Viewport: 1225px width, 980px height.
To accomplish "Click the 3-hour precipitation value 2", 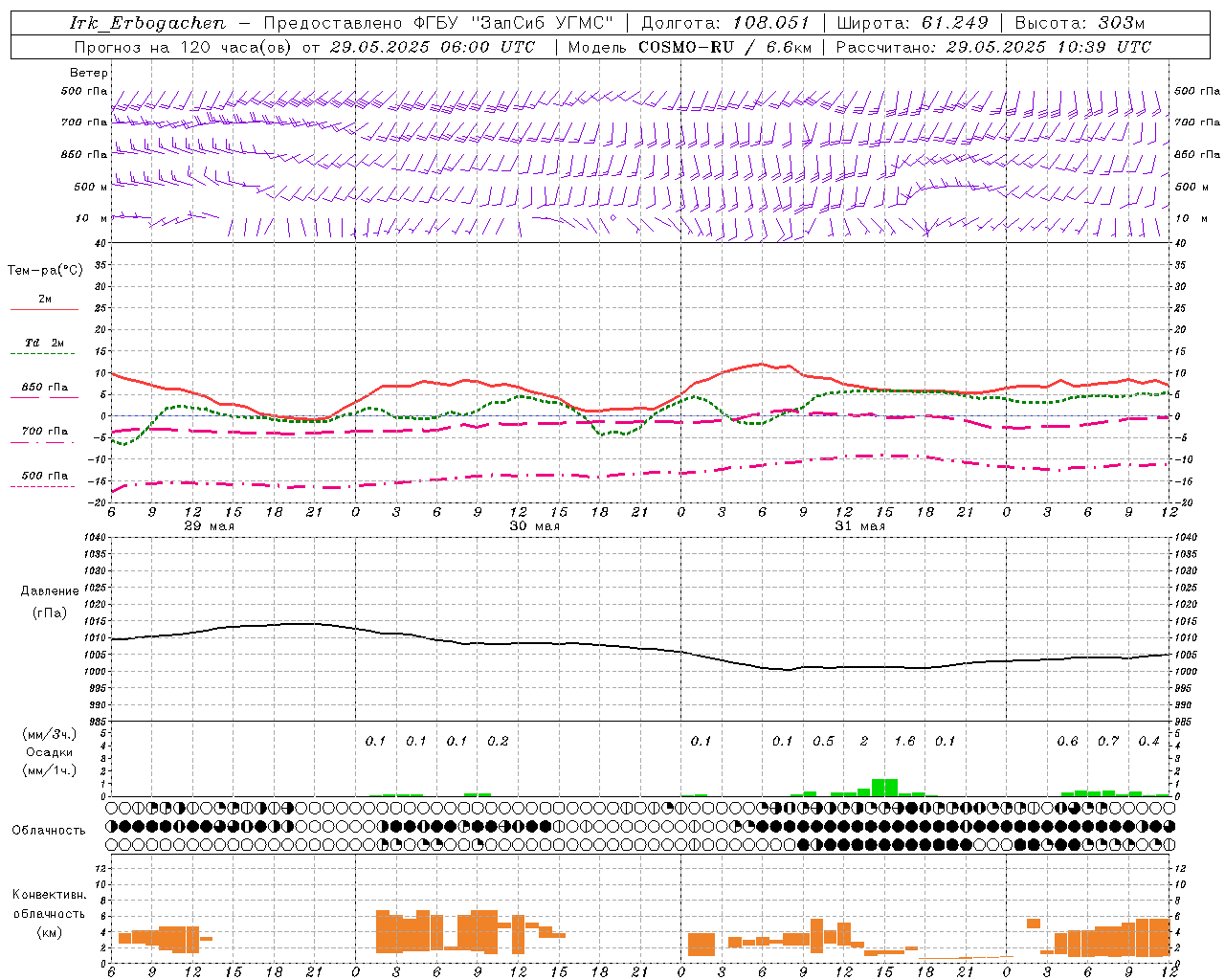I will coord(864,741).
